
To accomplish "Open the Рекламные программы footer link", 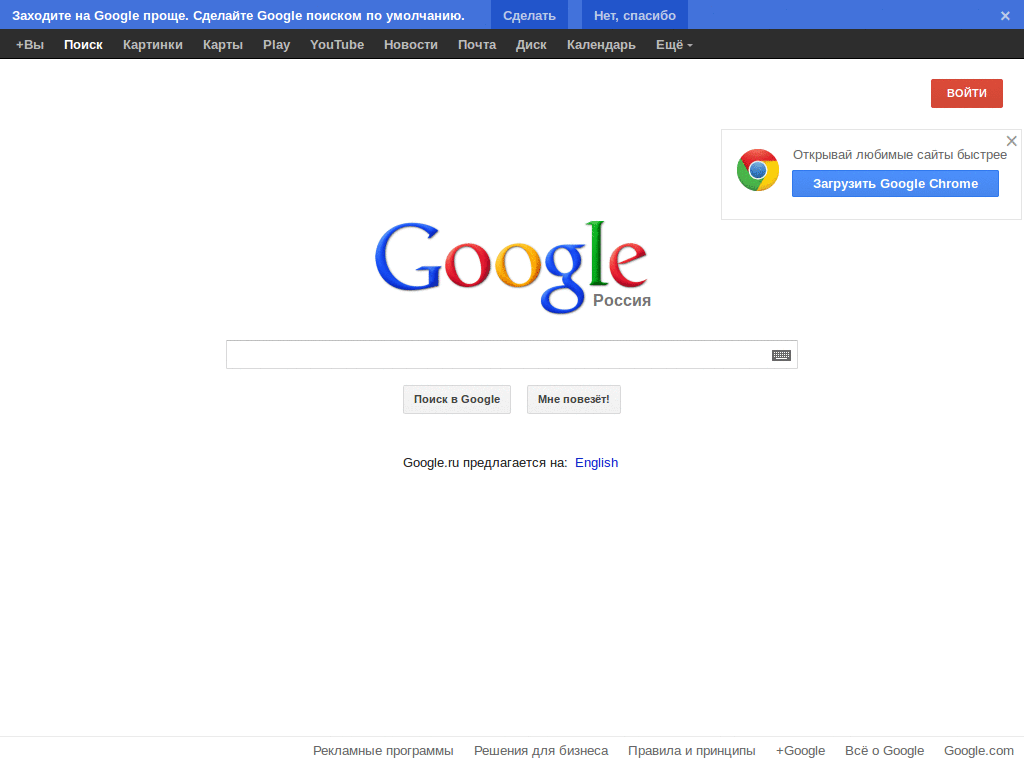I will click(383, 751).
